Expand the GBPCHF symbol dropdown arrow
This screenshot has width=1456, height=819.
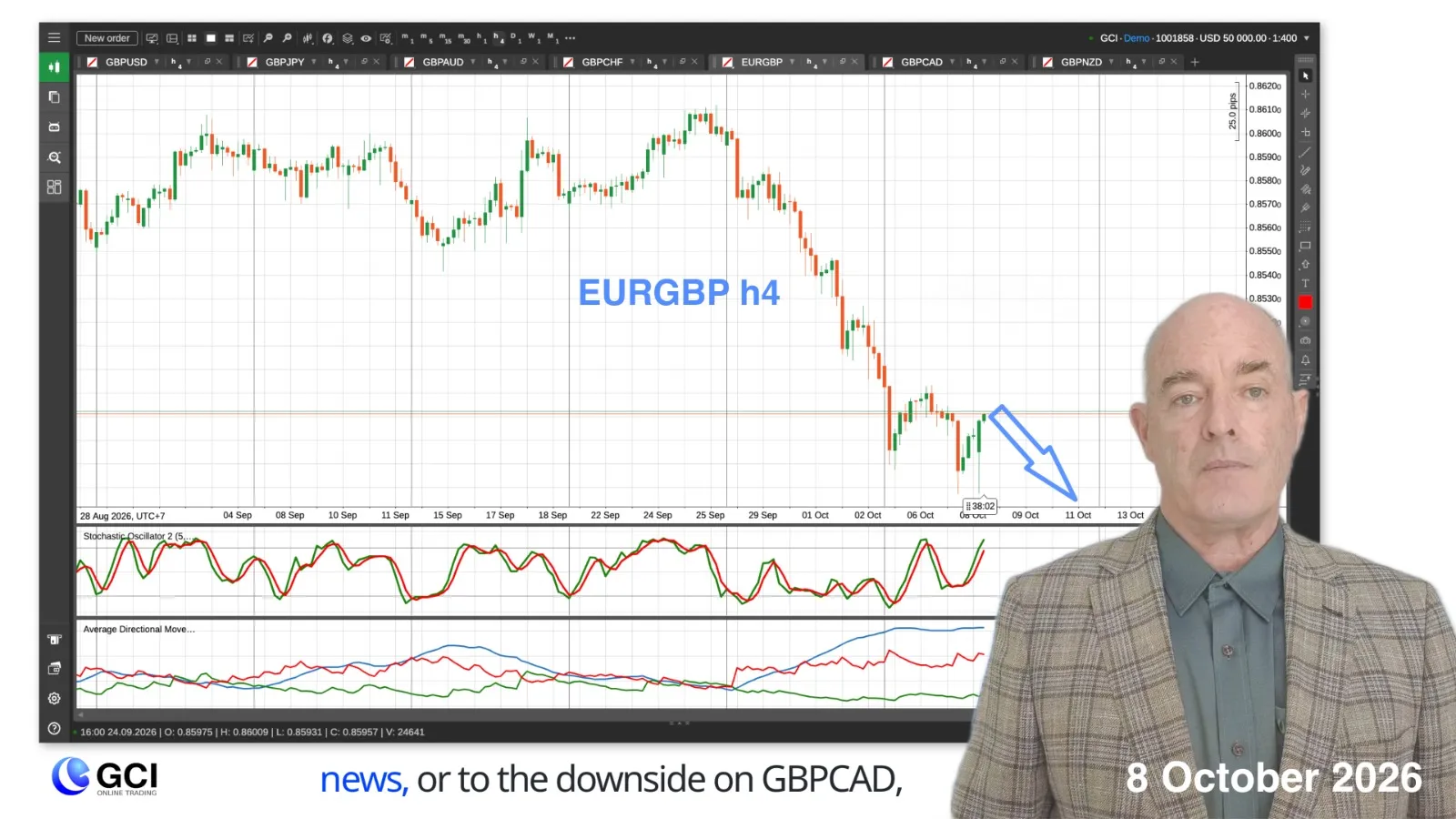click(x=632, y=62)
